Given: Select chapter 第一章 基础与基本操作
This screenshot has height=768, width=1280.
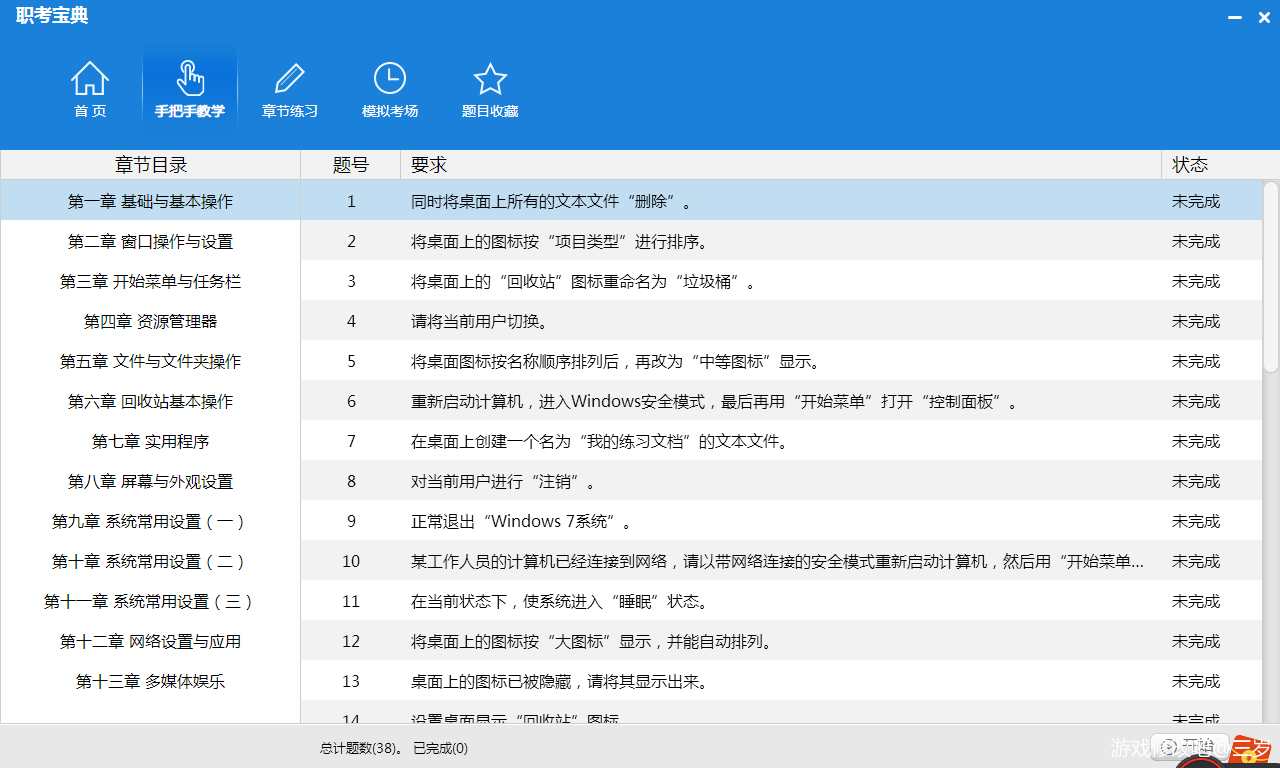Looking at the screenshot, I should tap(150, 201).
